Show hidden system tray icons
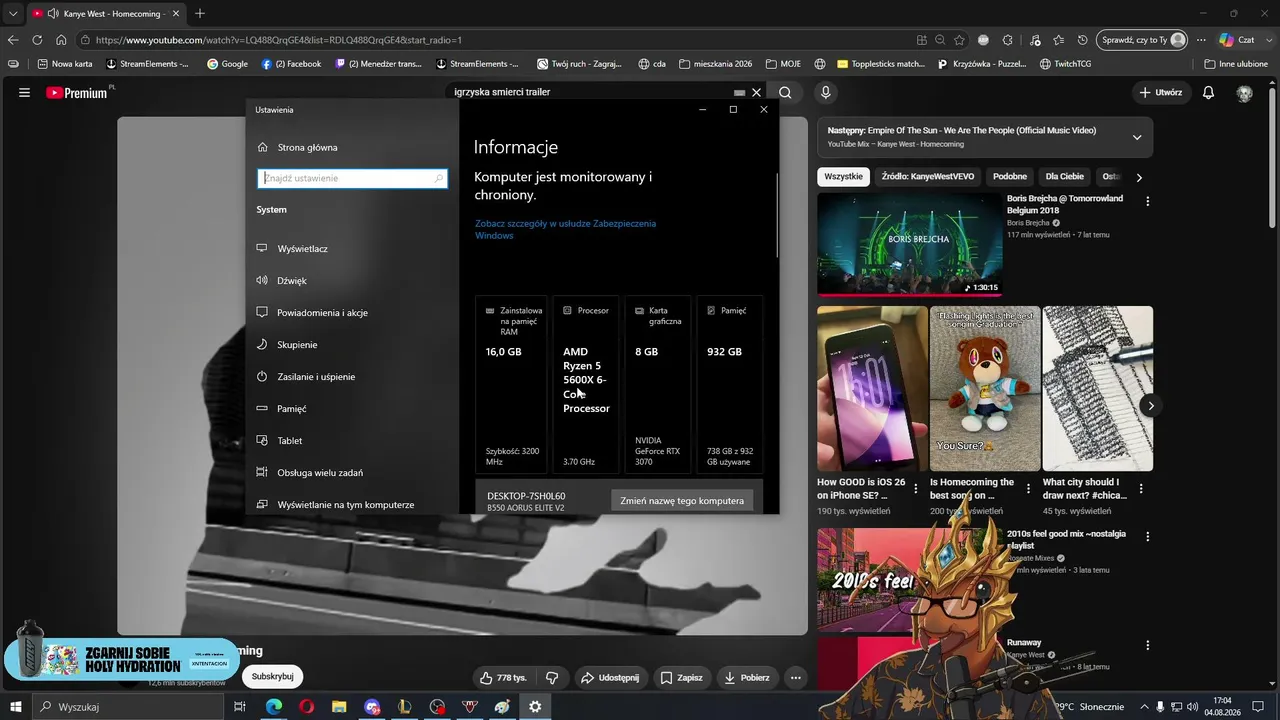The width and height of the screenshot is (1280, 720). [x=1144, y=707]
